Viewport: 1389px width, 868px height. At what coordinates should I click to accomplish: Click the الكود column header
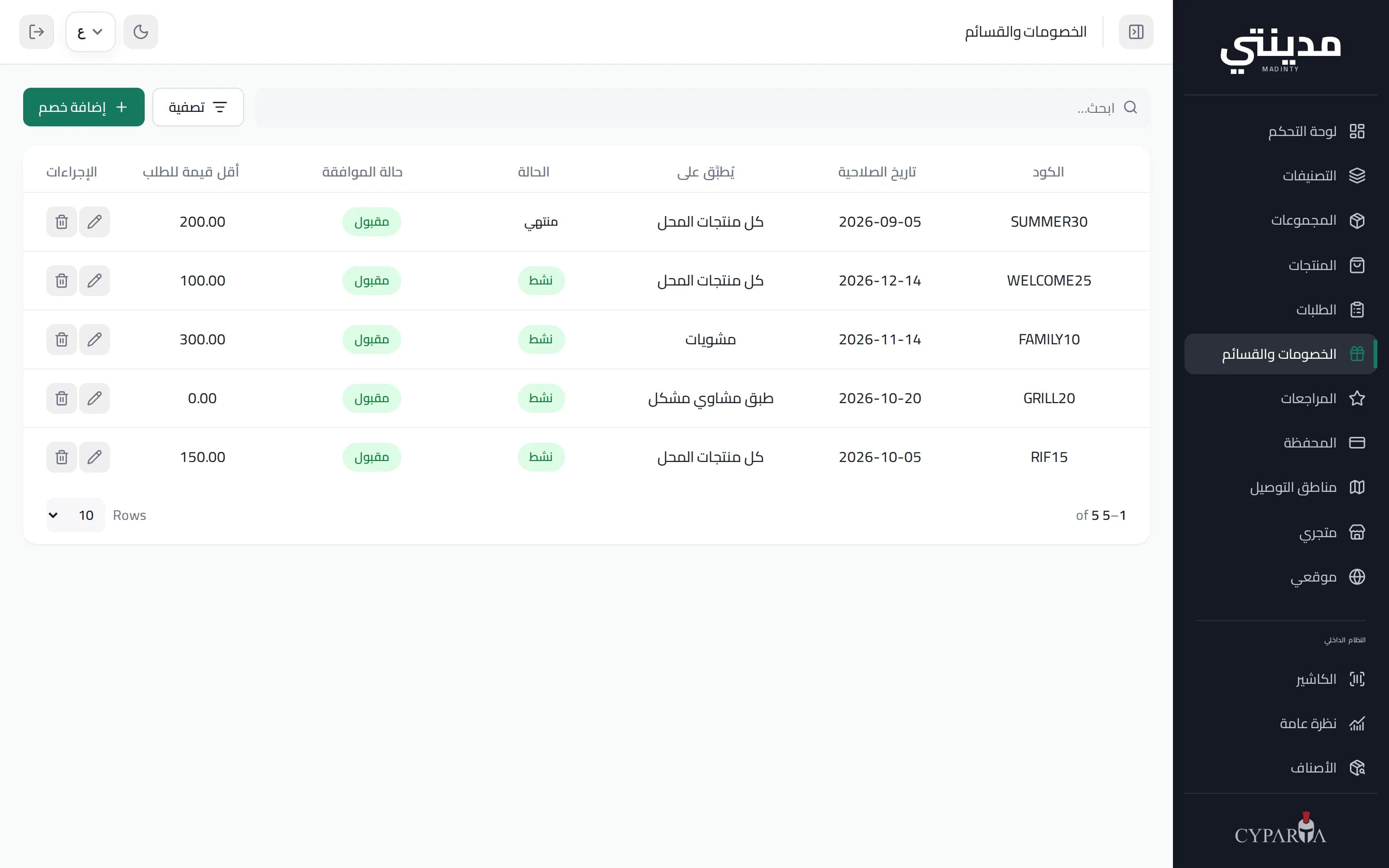[x=1048, y=172]
